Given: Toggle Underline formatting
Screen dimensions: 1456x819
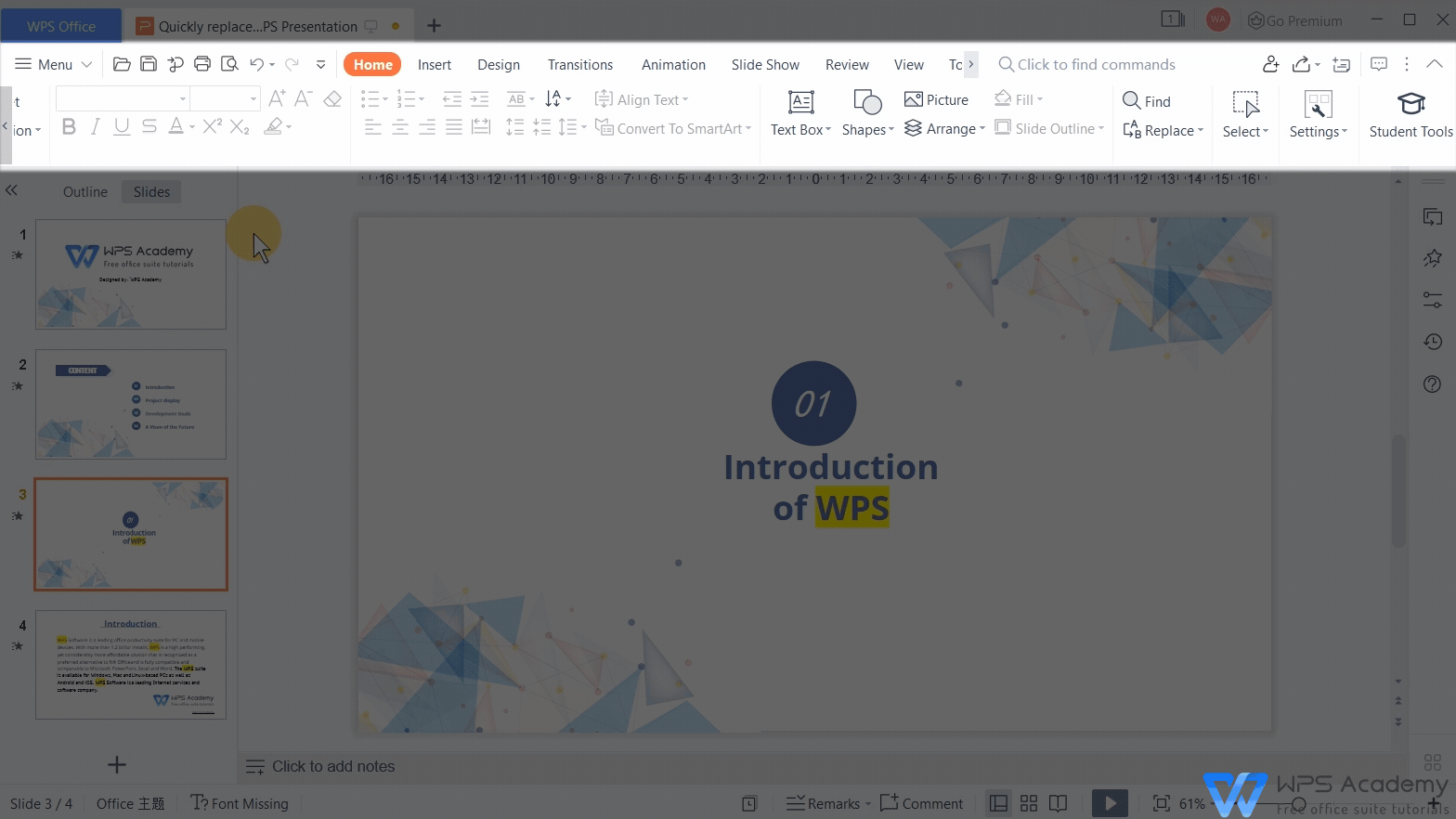Looking at the screenshot, I should [x=122, y=127].
